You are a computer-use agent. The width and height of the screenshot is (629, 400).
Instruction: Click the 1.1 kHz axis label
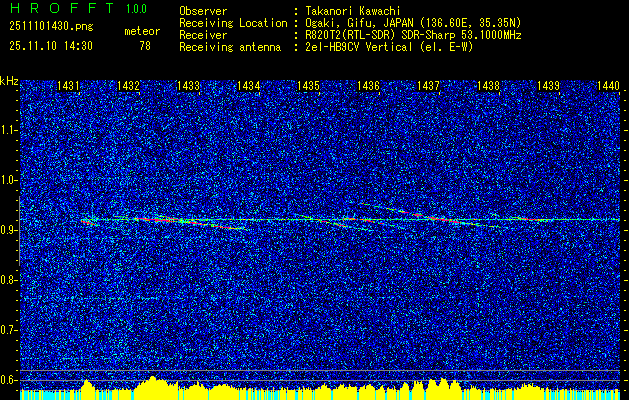pyautogui.click(x=8, y=130)
